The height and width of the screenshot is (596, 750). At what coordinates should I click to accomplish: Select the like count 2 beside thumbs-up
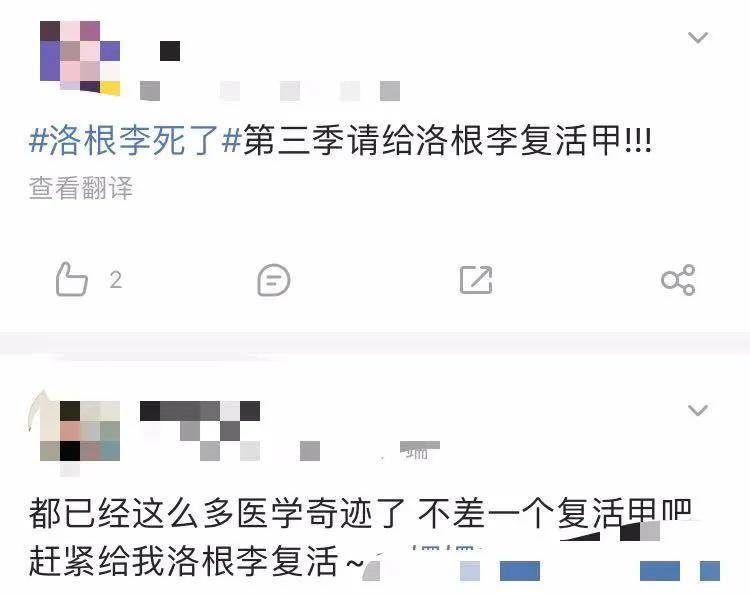tap(116, 280)
